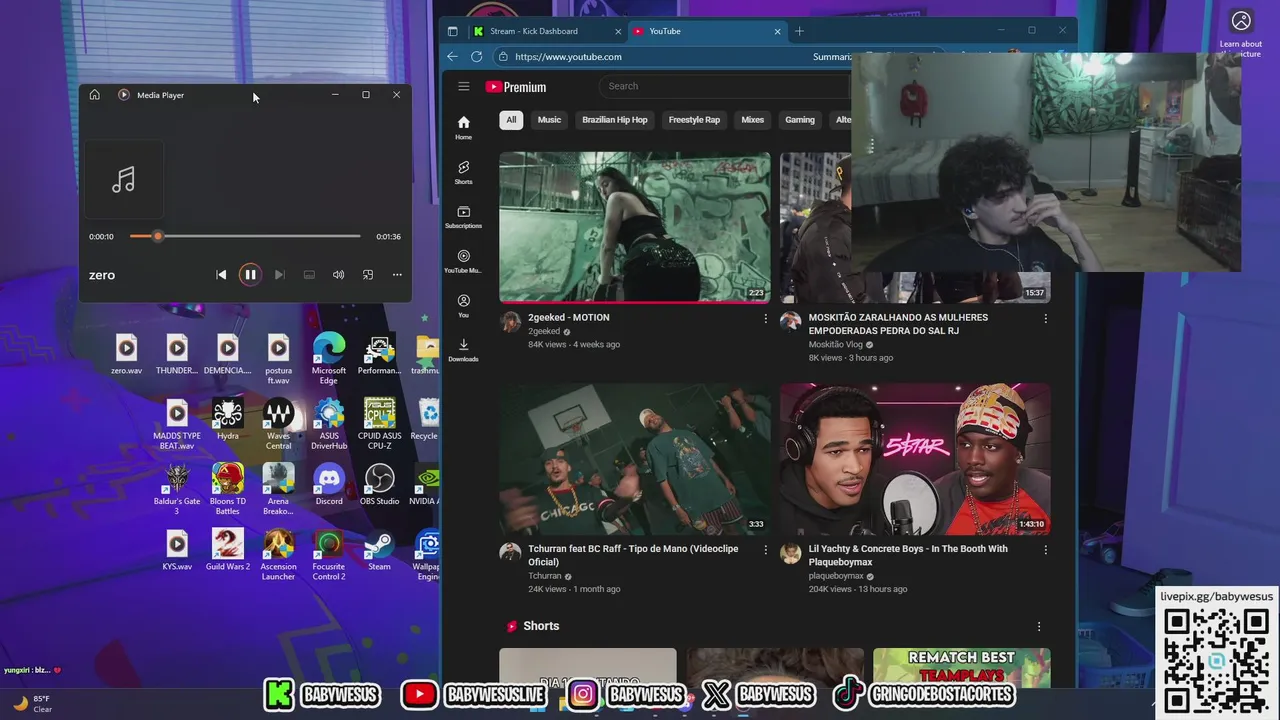Image resolution: width=1280 pixels, height=720 pixels.
Task: Select the DEMENCIA desktop audio file
Action: (x=227, y=355)
